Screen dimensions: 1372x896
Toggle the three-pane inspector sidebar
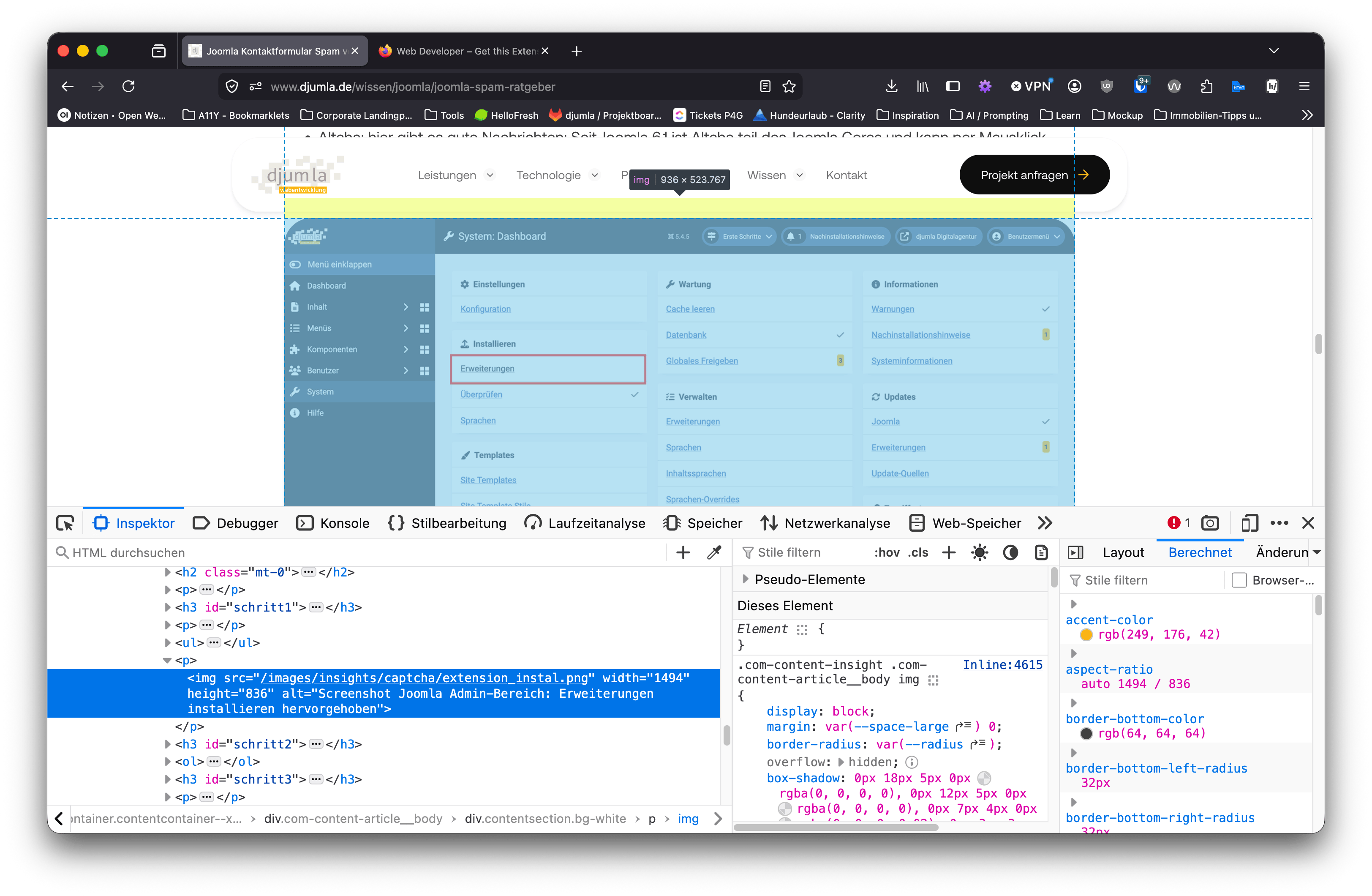pyautogui.click(x=1076, y=552)
